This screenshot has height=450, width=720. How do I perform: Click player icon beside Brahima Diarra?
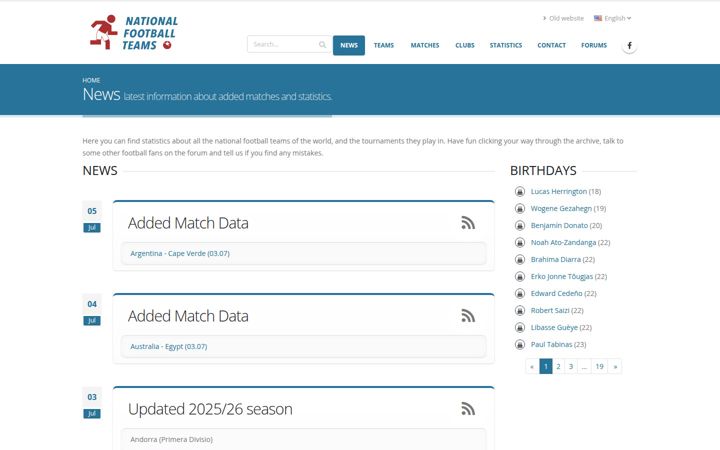(520, 259)
